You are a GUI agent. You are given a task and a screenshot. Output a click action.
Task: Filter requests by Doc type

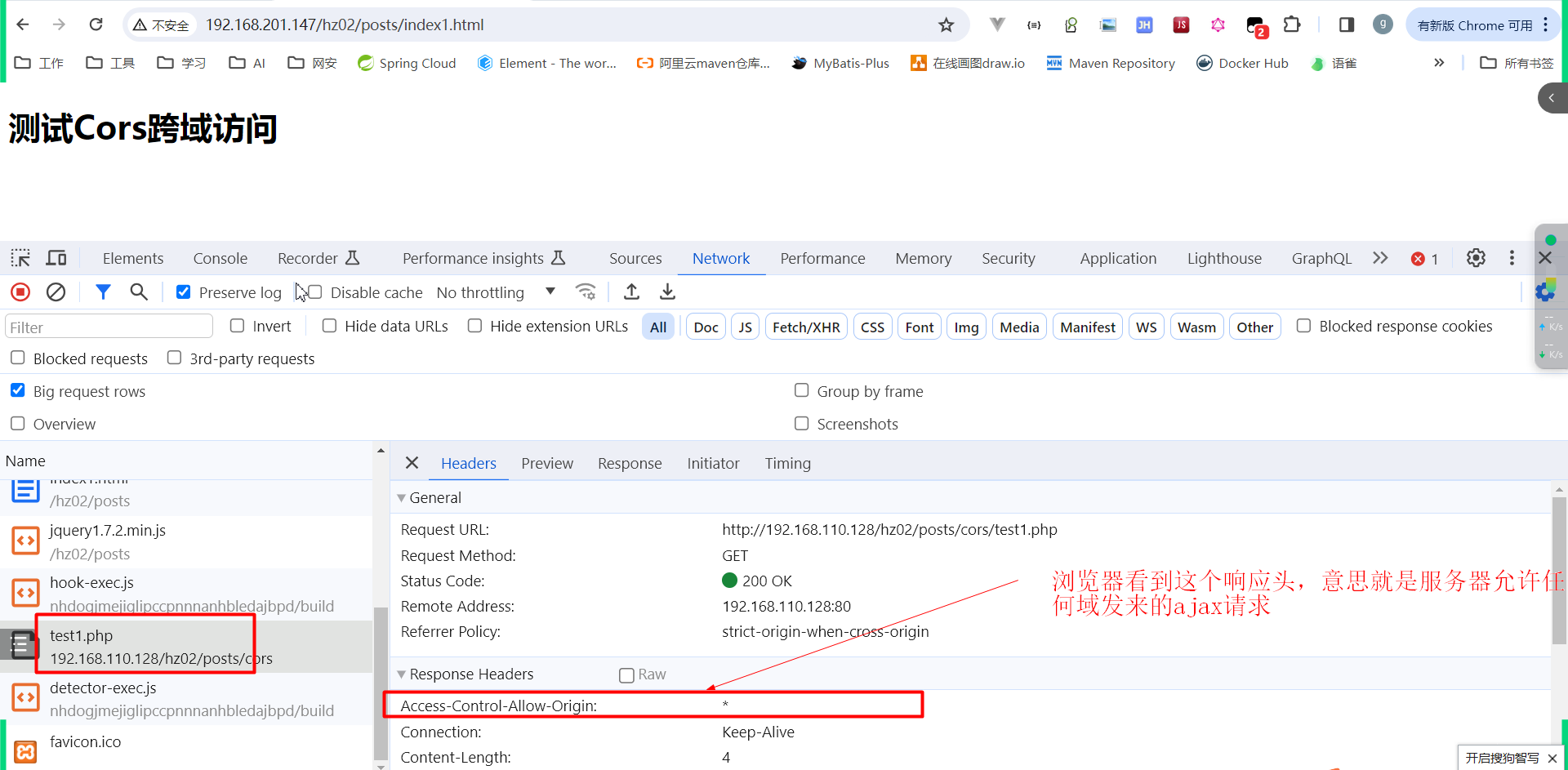tap(706, 327)
